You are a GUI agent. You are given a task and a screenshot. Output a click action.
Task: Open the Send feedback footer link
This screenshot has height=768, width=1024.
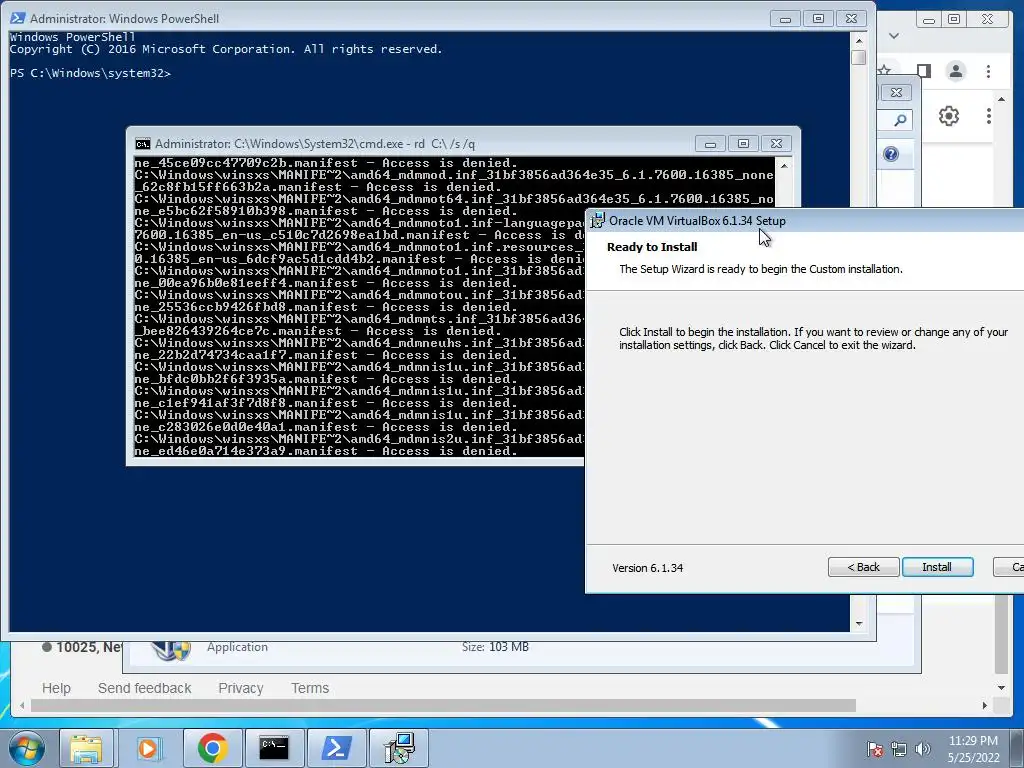144,688
